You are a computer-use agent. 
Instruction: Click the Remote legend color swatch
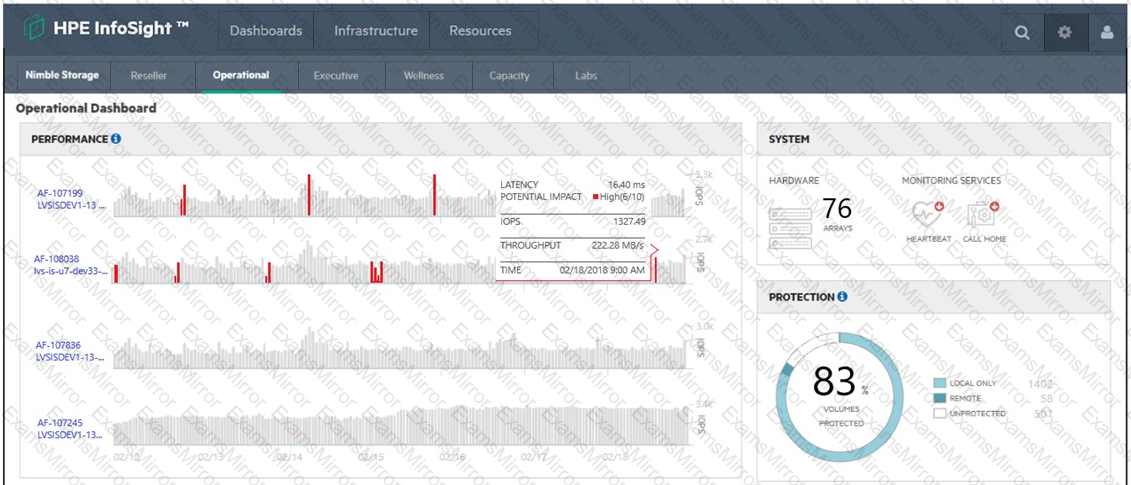(939, 398)
